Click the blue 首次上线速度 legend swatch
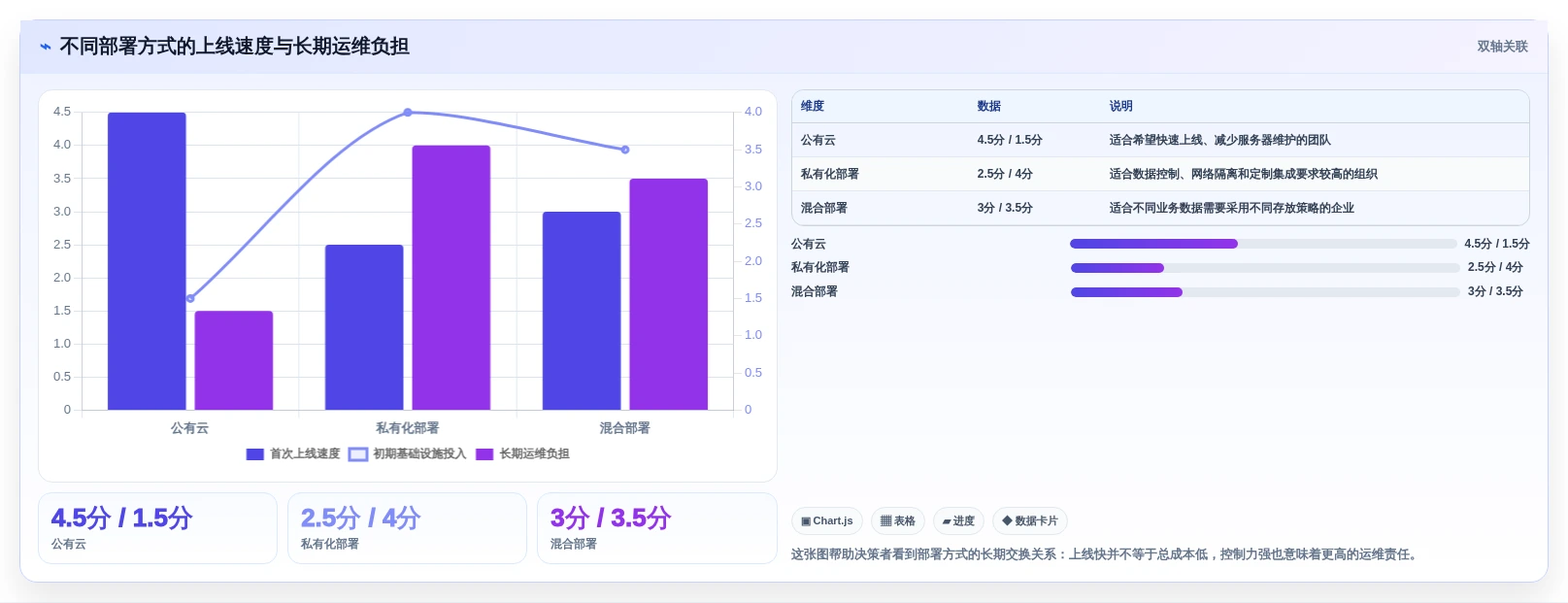 255,454
